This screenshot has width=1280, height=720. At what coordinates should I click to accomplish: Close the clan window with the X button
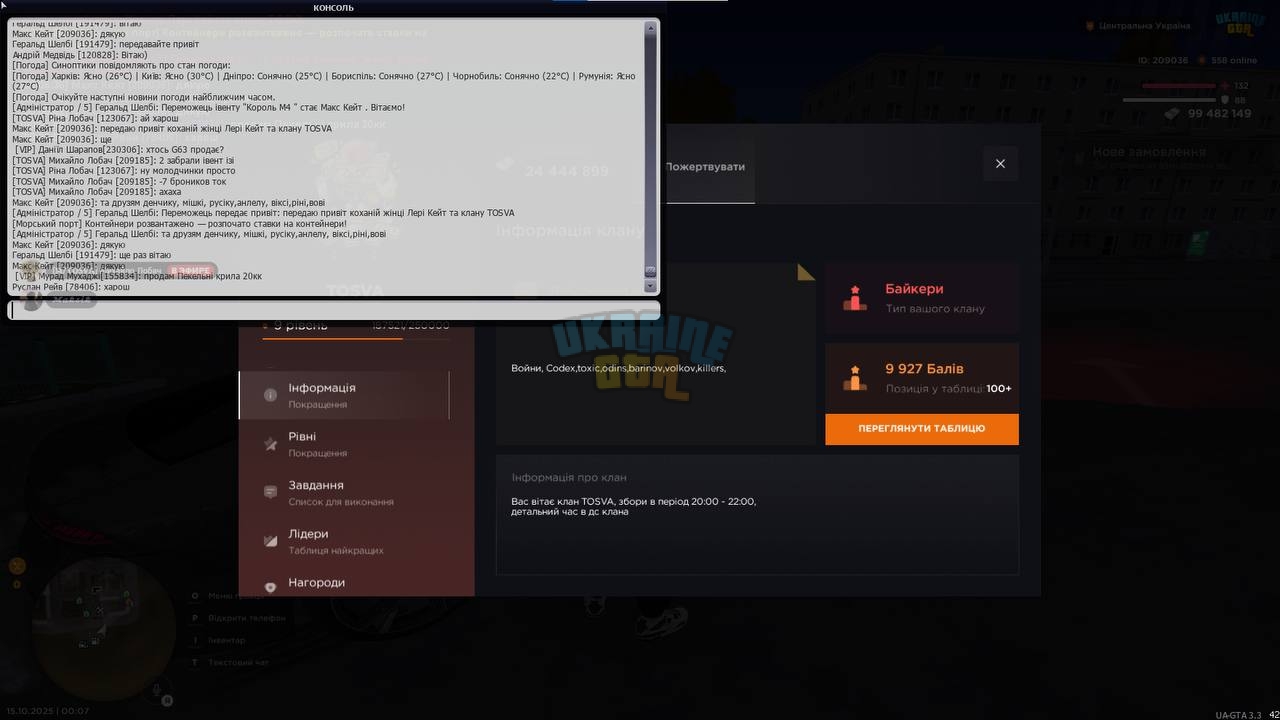pyautogui.click(x=1000, y=164)
